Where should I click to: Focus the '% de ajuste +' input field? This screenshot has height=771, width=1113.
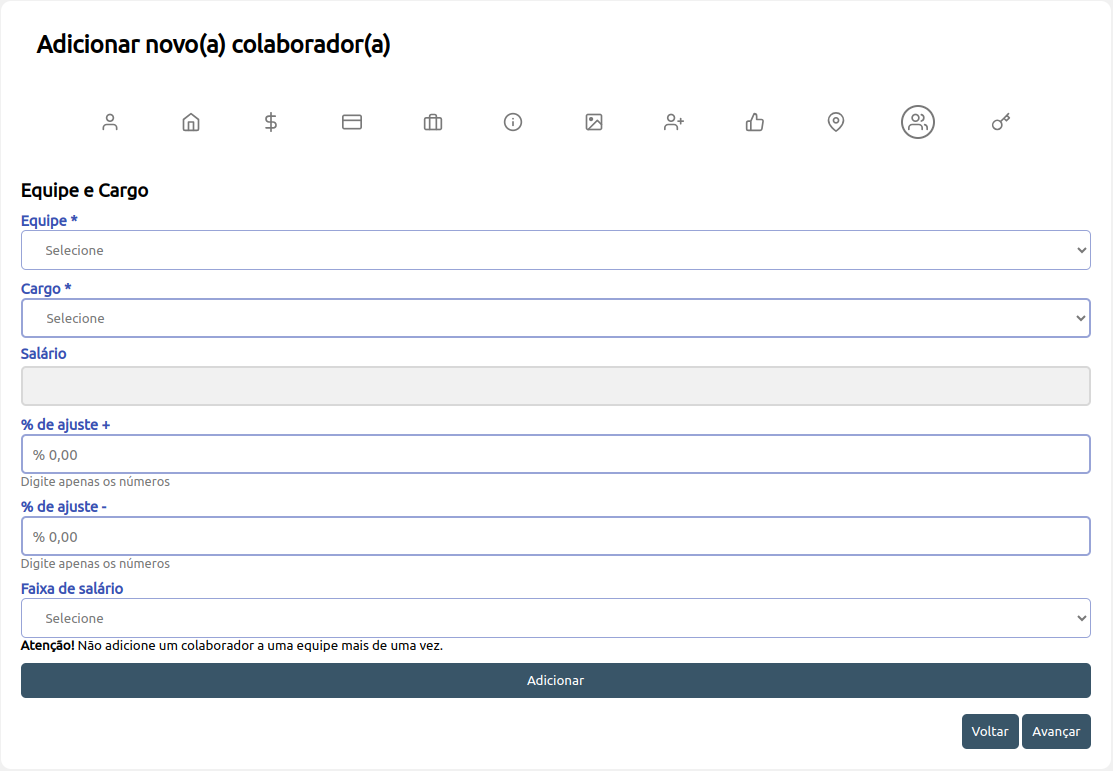(x=555, y=454)
